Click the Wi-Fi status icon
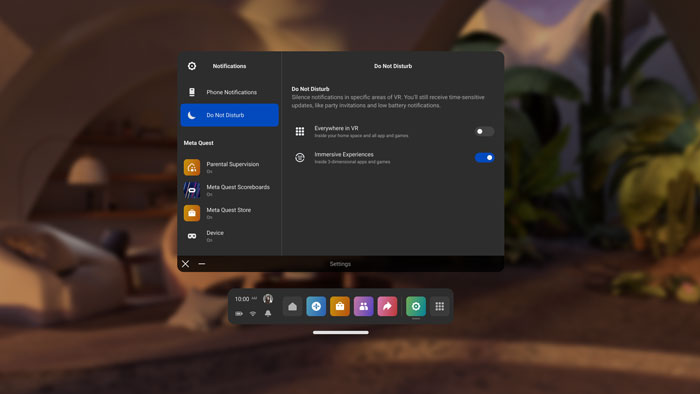Screen dimensions: 700x394 click(x=253, y=314)
